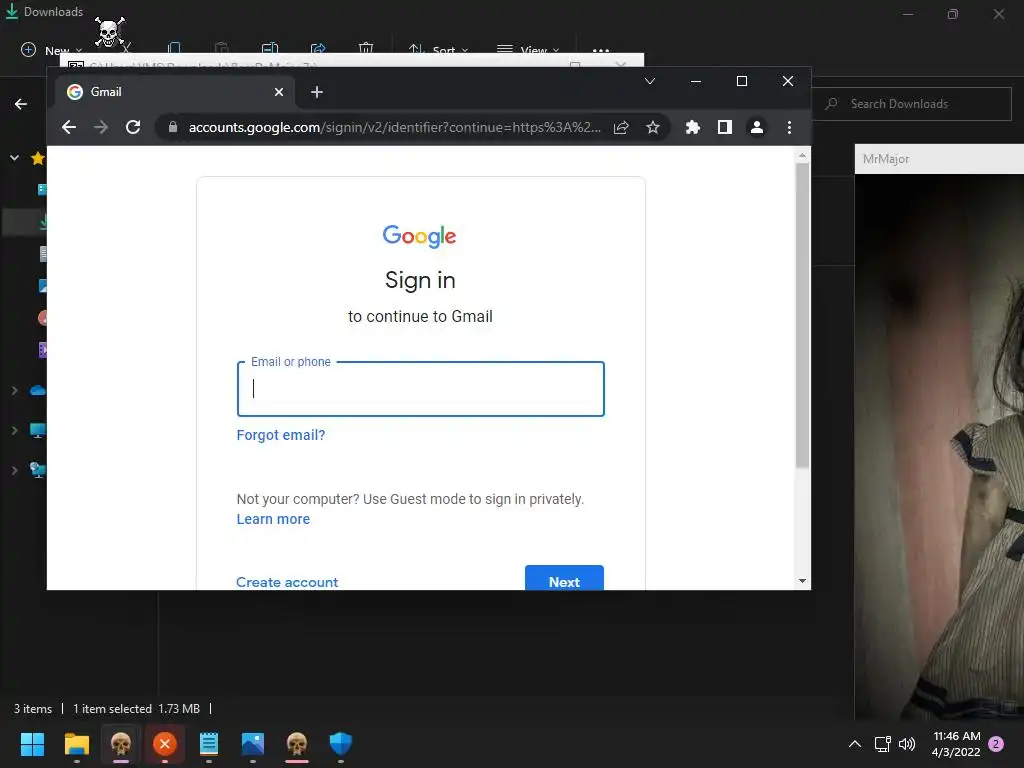Click the Chrome forward arrow
Screen dimensions: 1024x768
[101, 127]
